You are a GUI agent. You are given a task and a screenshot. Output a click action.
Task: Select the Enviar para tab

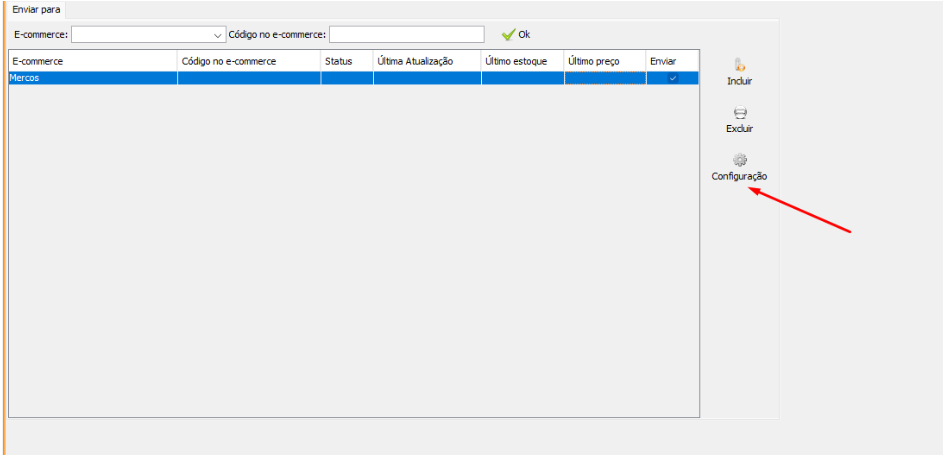point(37,9)
